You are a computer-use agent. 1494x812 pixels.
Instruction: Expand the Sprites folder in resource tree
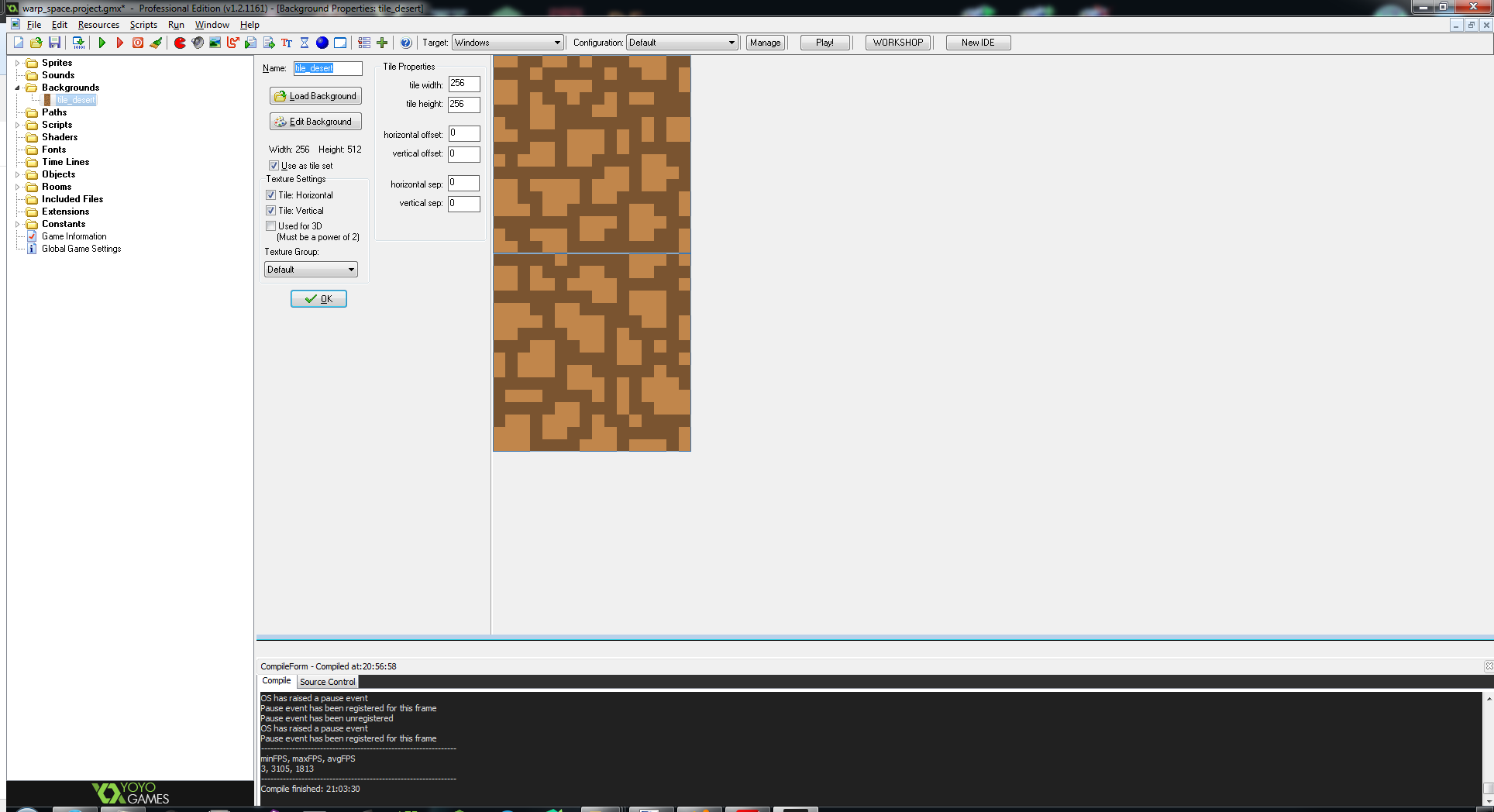[17, 63]
